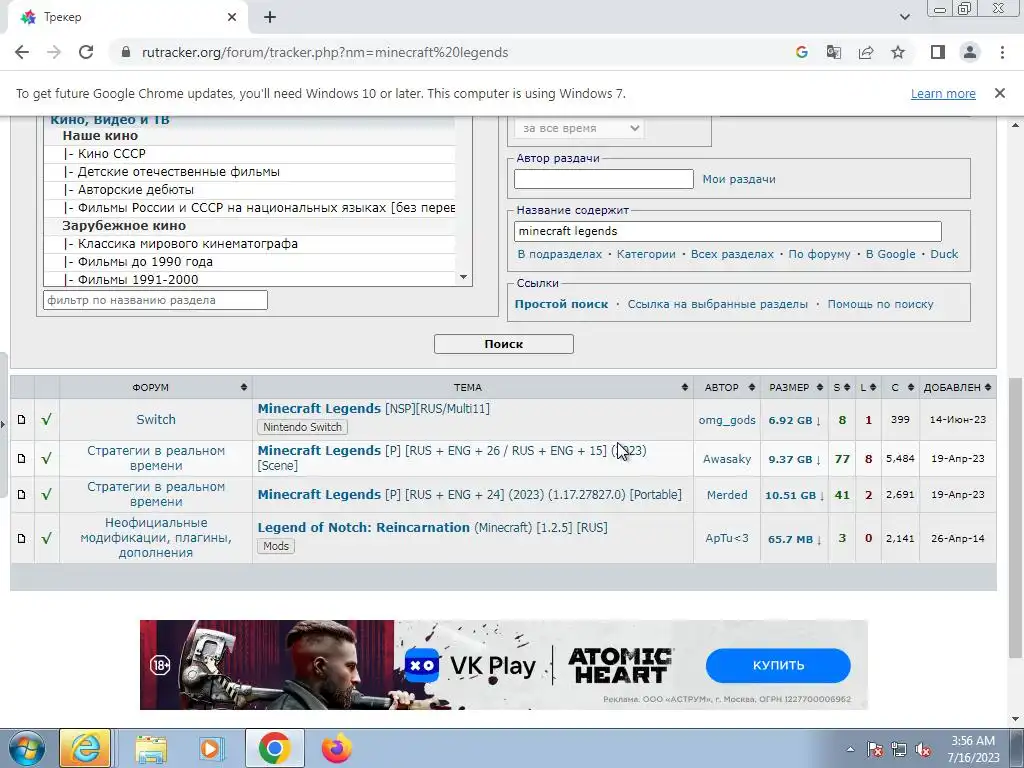Image resolution: width=1024 pixels, height=768 pixels.
Task: Click the В подразделах link
Action: (x=560, y=254)
